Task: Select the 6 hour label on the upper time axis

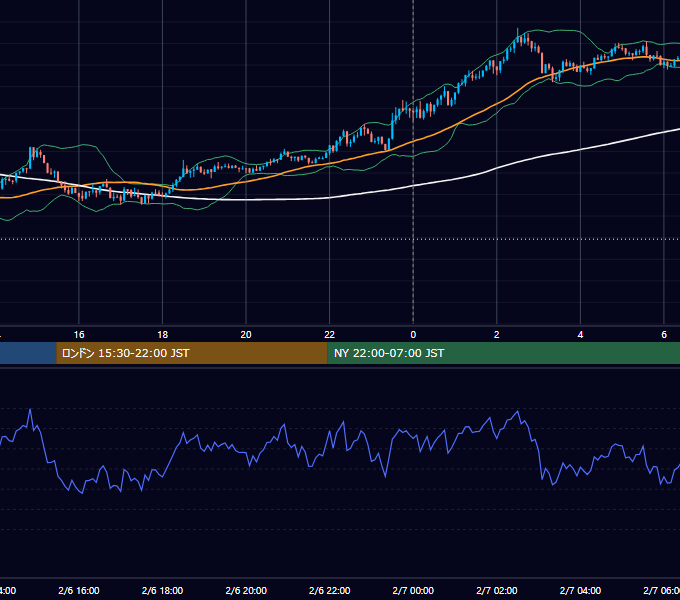Action: point(664,335)
